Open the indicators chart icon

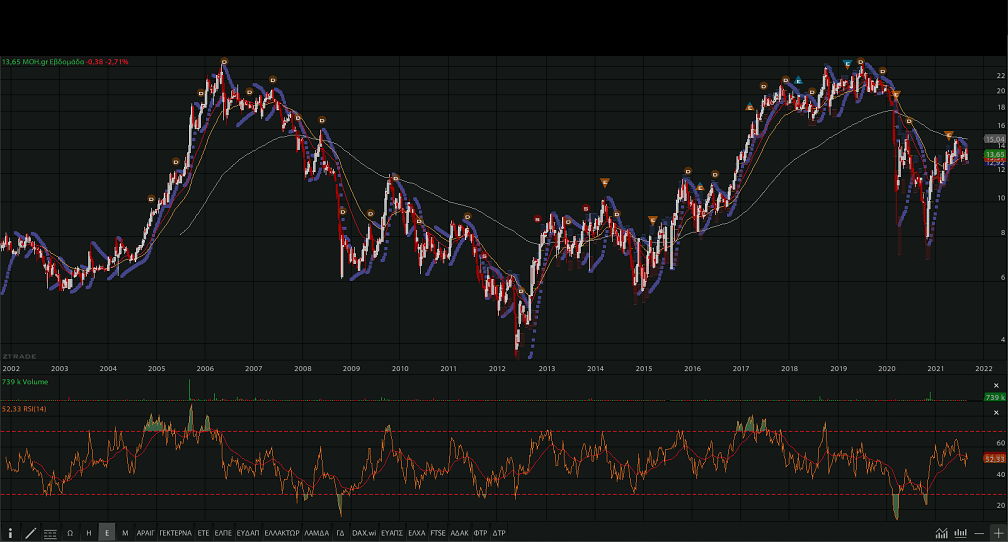(x=941, y=533)
